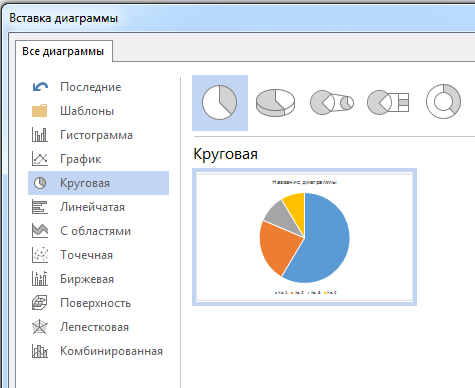Viewport: 475px width, 388px height.
Task: Click the scatter icon beside Точечная
Action: (x=40, y=255)
